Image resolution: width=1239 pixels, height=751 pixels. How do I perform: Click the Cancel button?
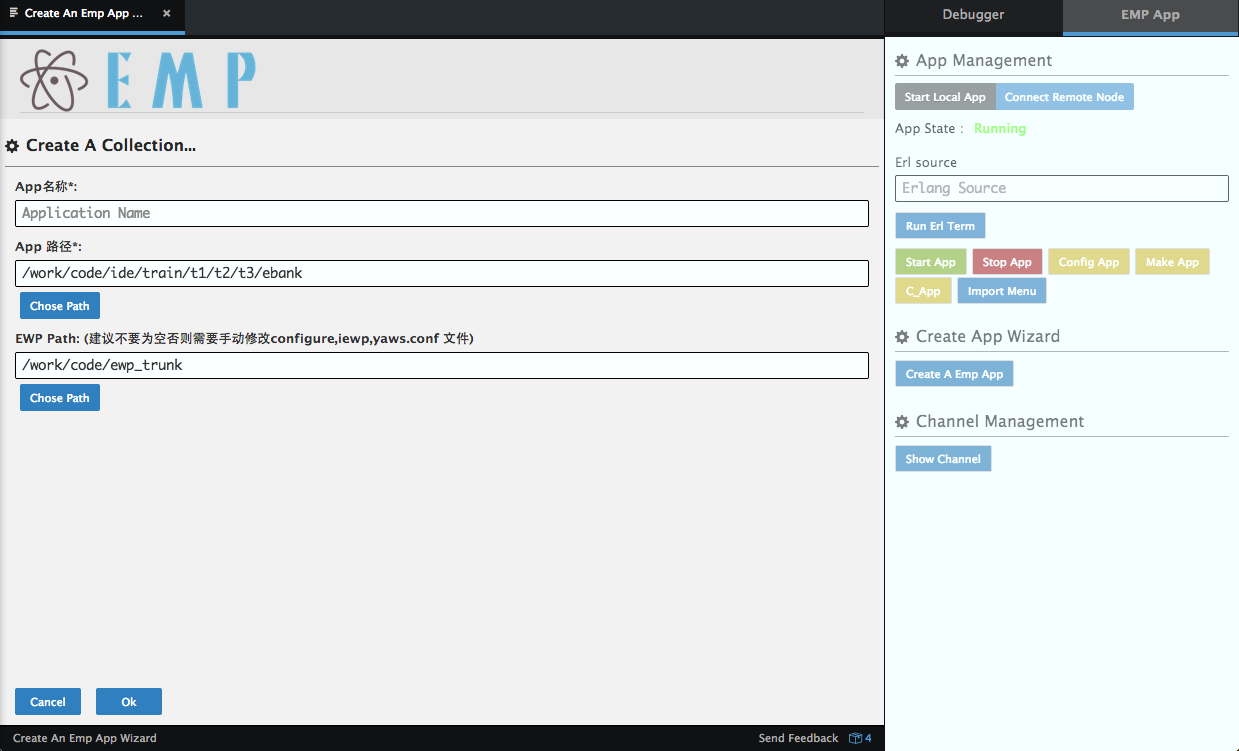click(48, 702)
